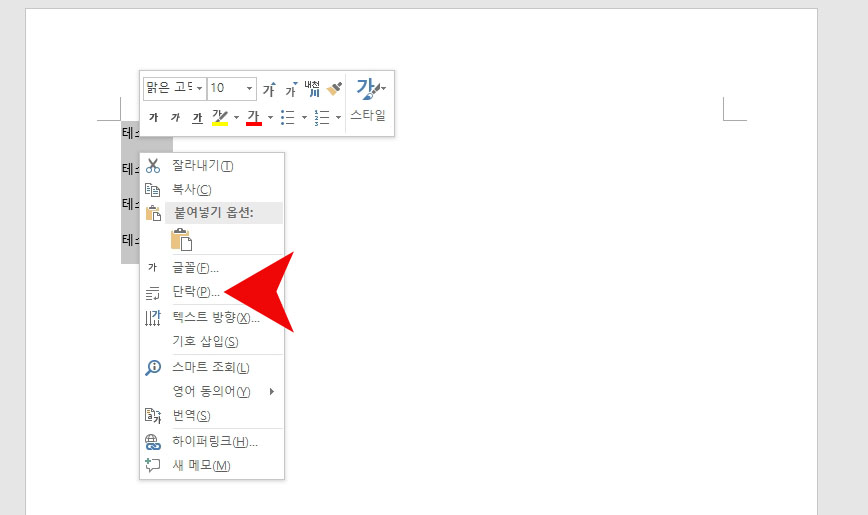The image size is (868, 515).
Task: Click the text direction icon
Action: click(153, 318)
